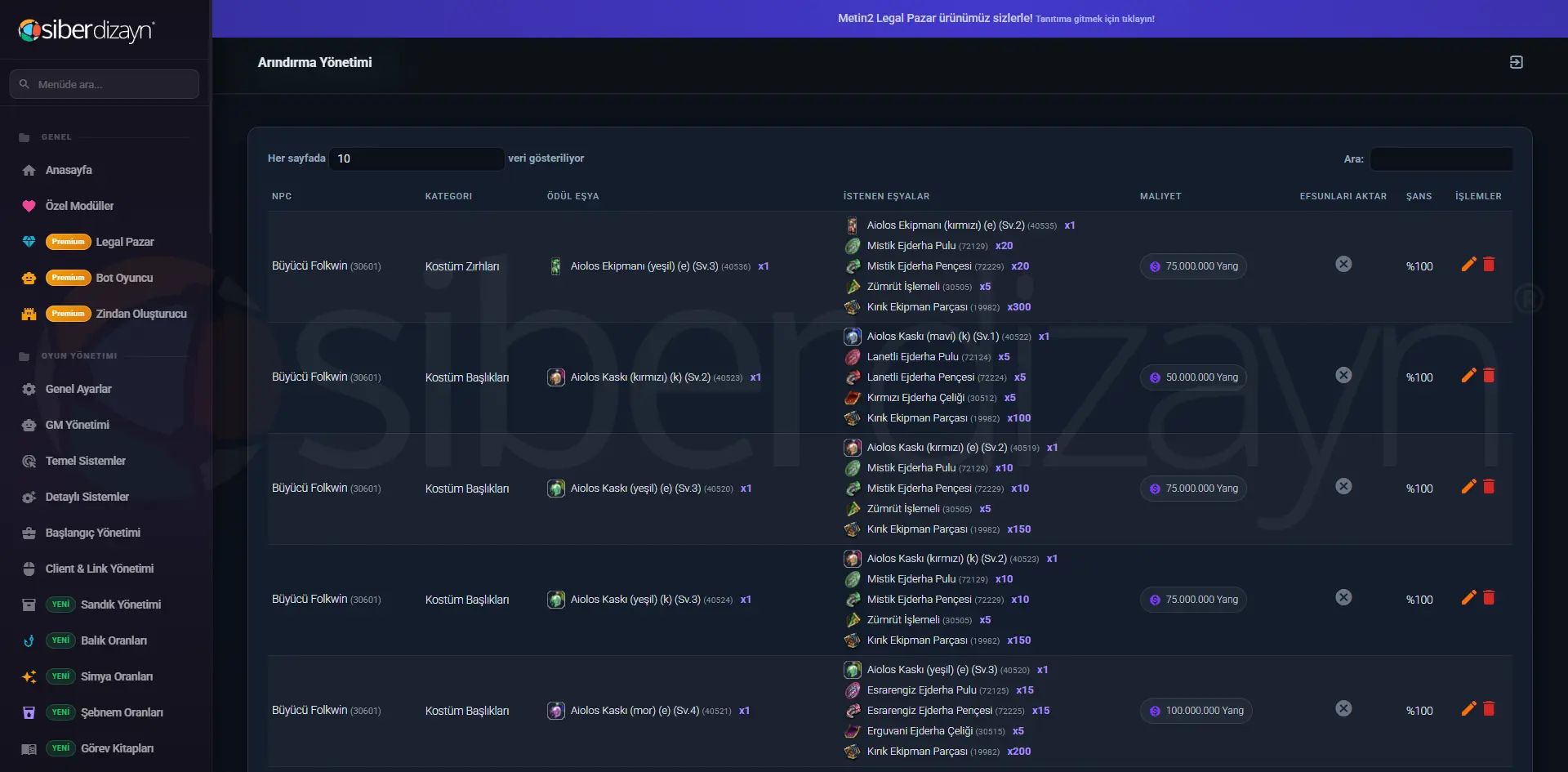Viewport: 1568px width, 772px height.
Task: Click the logout icon in top right header
Action: pos(1516,62)
